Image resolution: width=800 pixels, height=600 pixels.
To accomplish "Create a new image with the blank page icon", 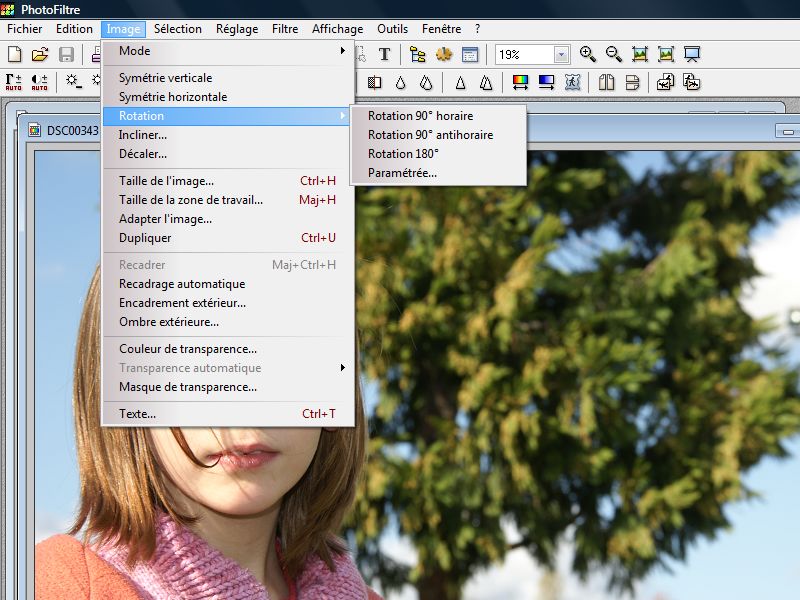I will [15, 54].
